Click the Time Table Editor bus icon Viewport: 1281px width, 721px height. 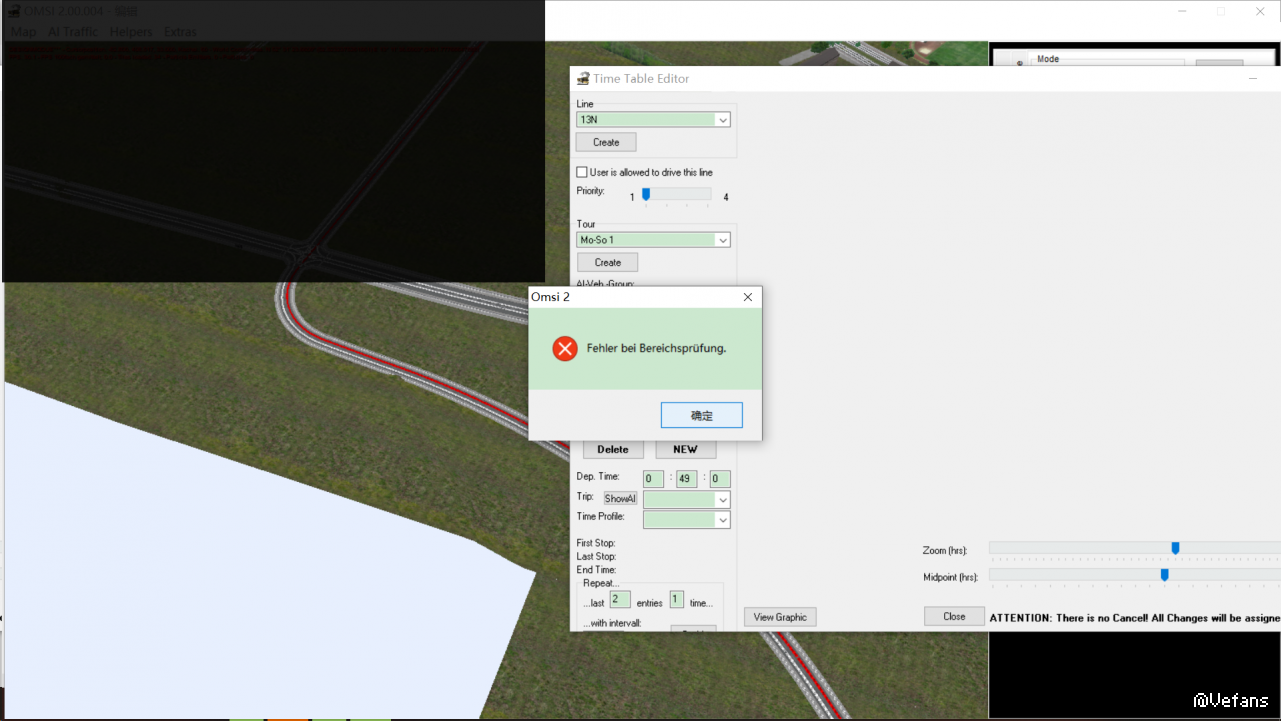tap(582, 79)
